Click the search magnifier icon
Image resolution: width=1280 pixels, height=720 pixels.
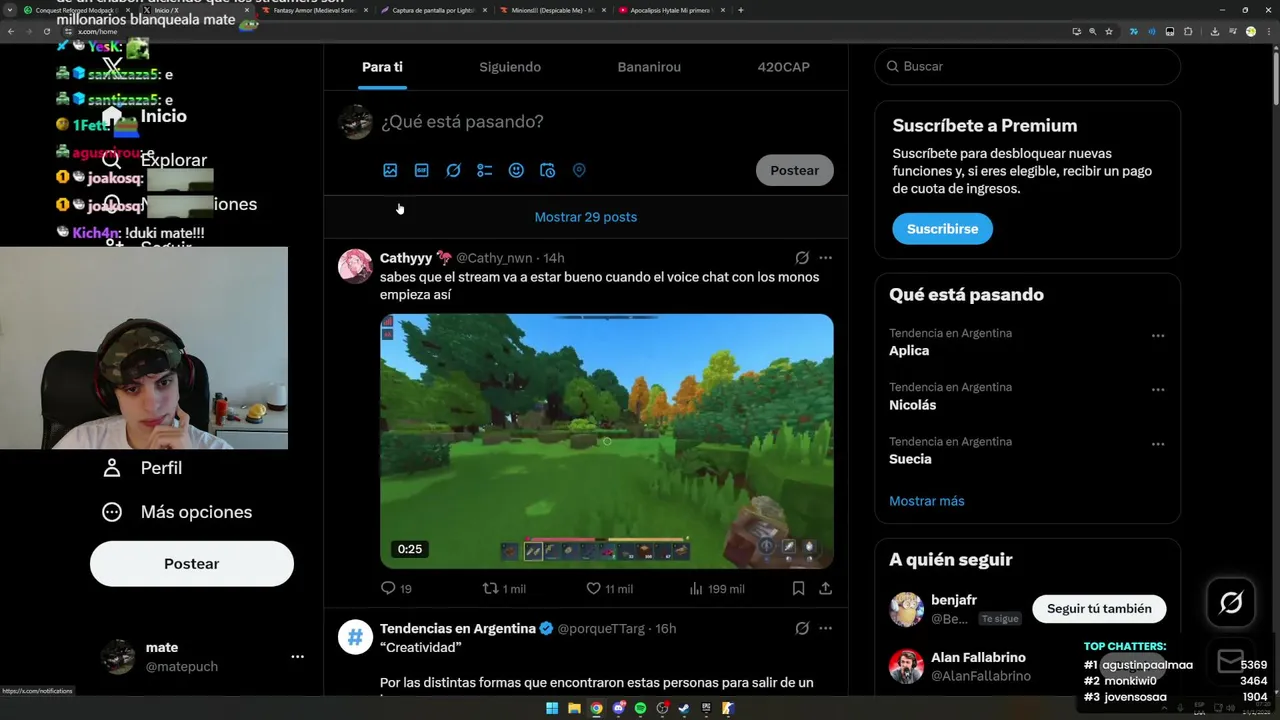(893, 66)
